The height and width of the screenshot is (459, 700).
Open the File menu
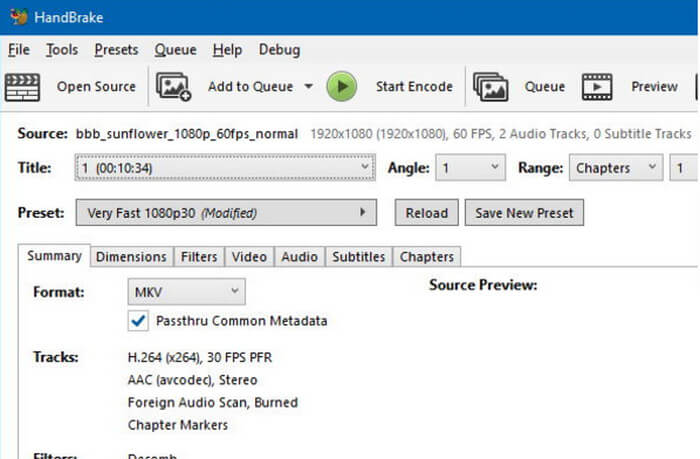pos(19,50)
